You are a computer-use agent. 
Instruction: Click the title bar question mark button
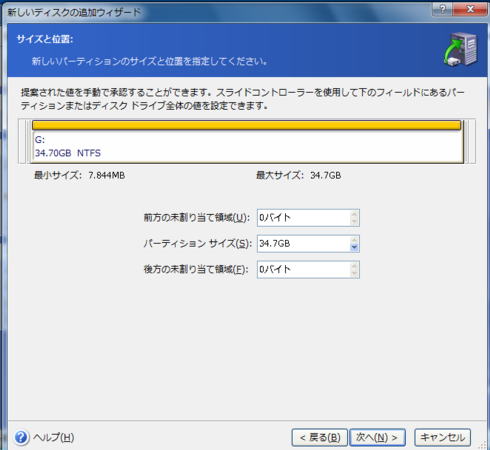point(442,9)
